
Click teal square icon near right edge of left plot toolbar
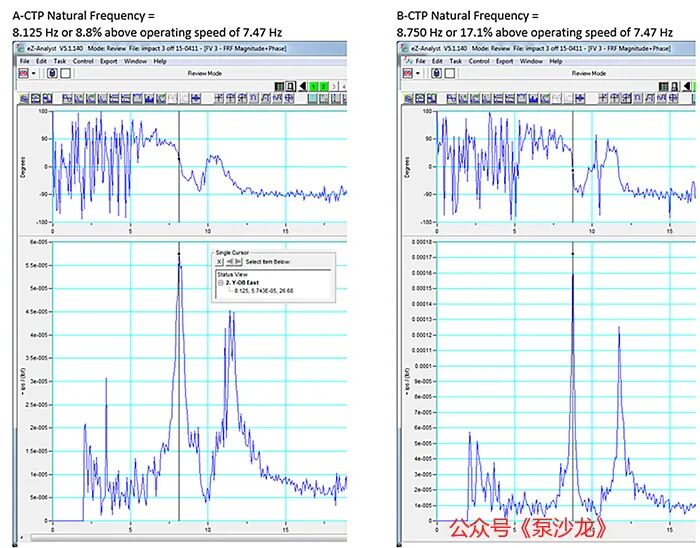click(312, 99)
